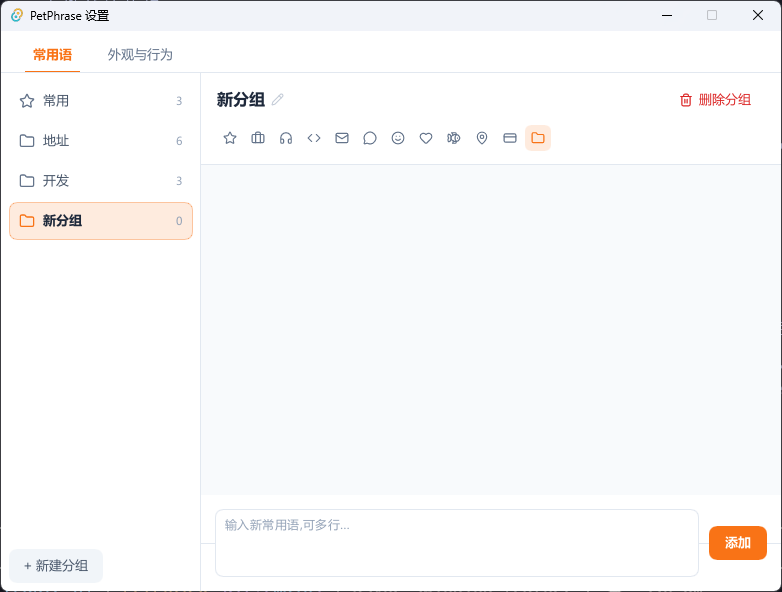Choose the code brackets icon for the group

coord(314,138)
